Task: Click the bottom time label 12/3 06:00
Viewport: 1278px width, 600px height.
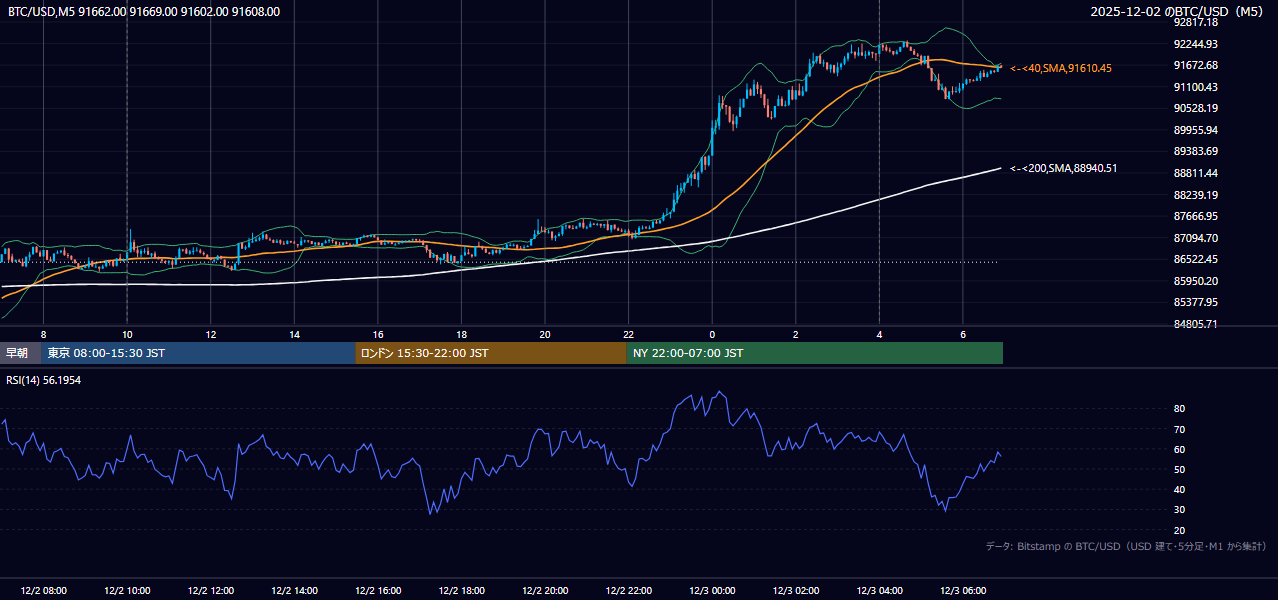Action: click(x=963, y=591)
